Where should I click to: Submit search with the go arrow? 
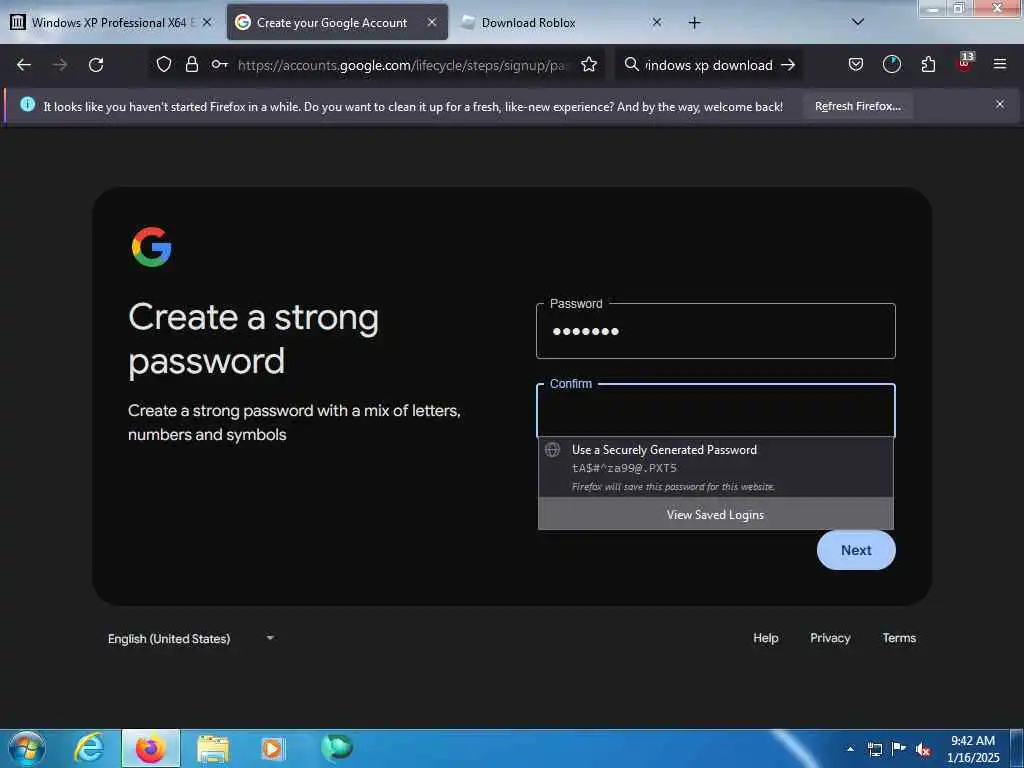coord(788,65)
